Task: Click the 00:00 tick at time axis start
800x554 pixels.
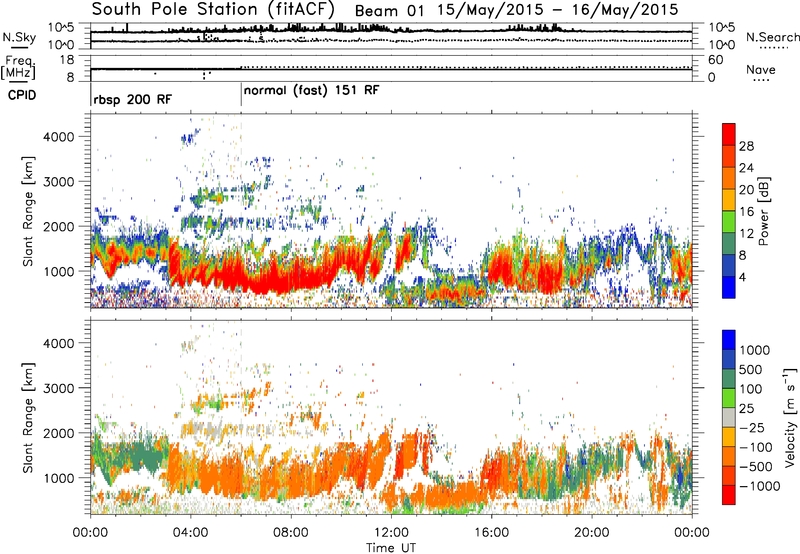Action: point(90,533)
